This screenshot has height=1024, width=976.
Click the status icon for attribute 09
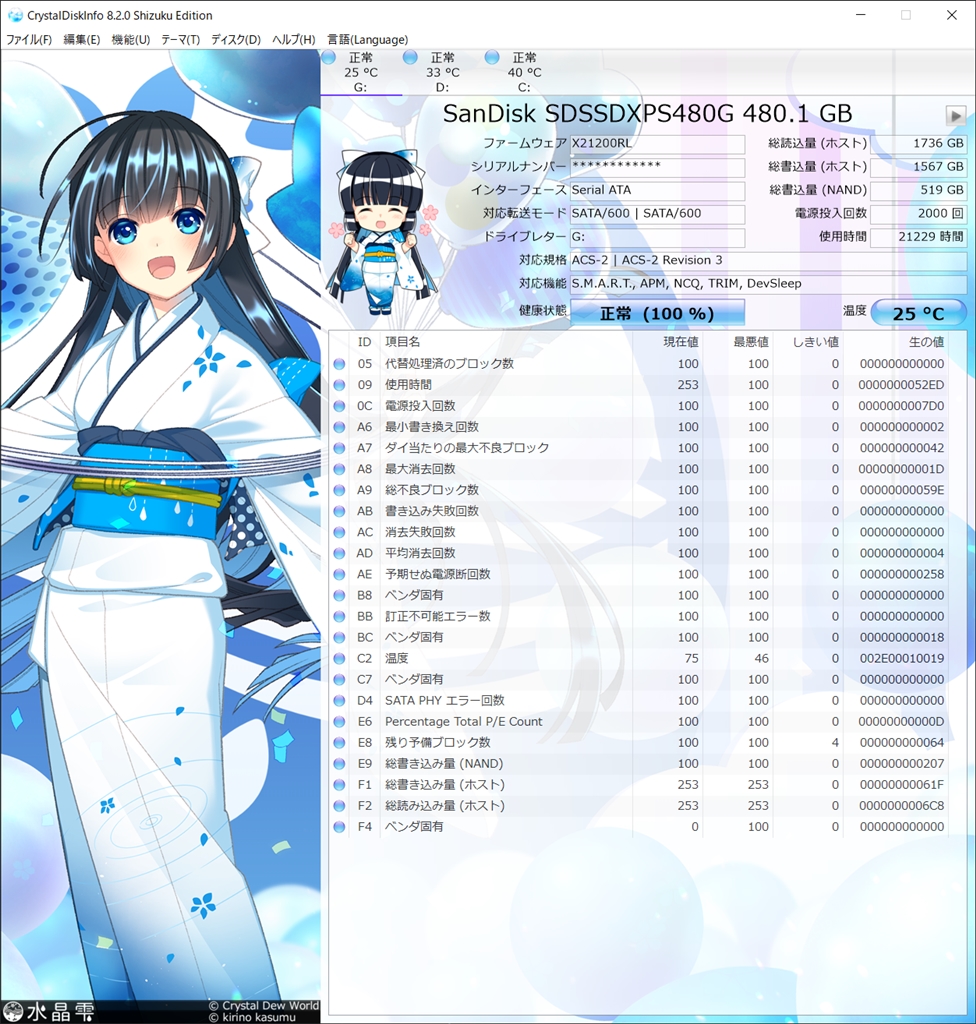(339, 385)
